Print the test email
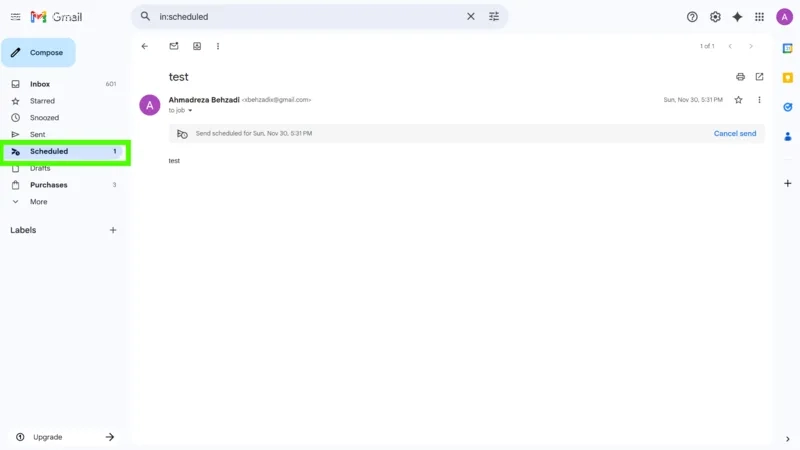 pos(740,77)
